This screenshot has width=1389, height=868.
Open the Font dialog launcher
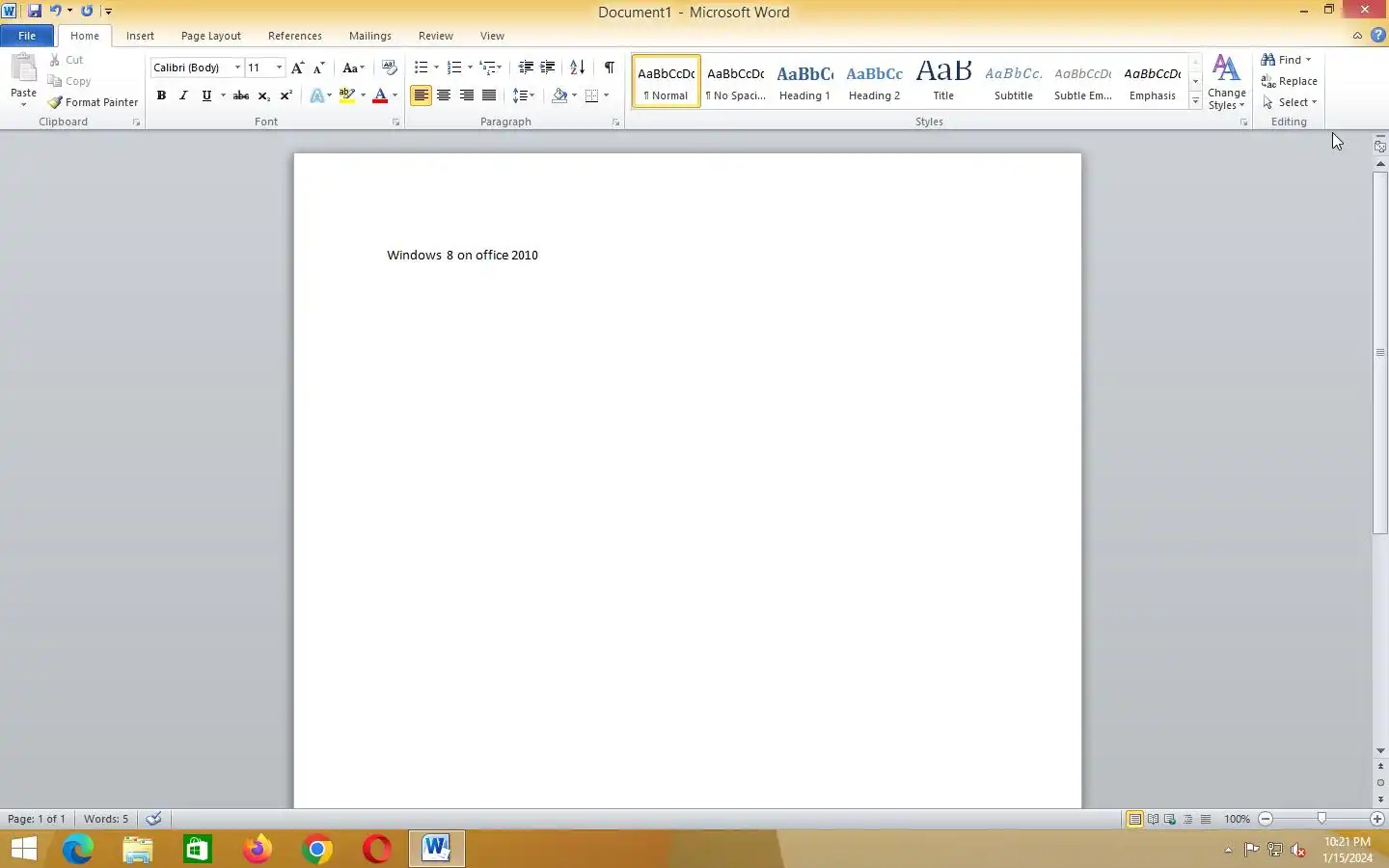pos(396,122)
